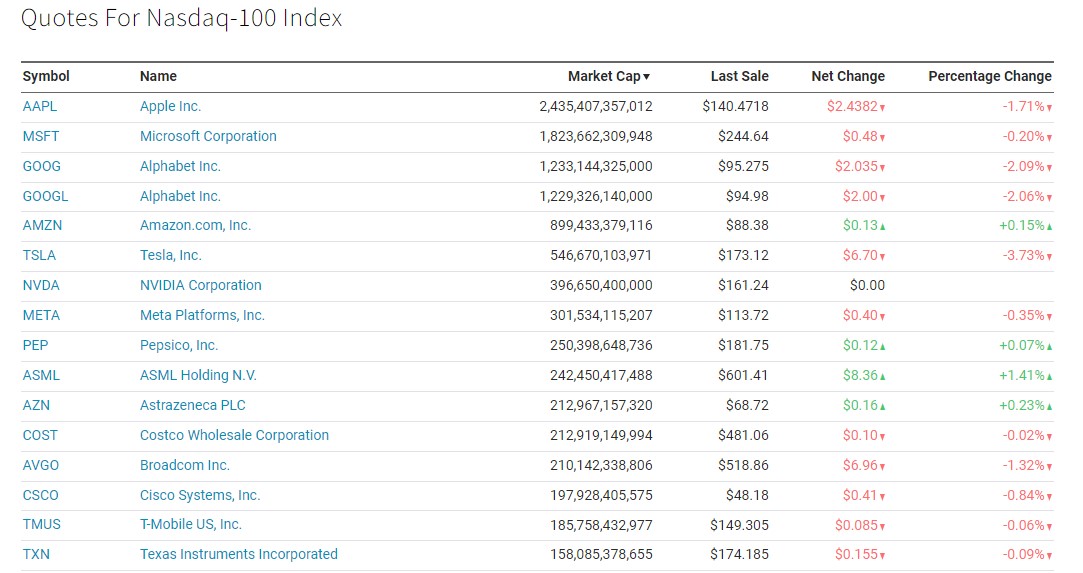Click the Percentage Change column header
This screenshot has width=1083, height=573.
[989, 76]
